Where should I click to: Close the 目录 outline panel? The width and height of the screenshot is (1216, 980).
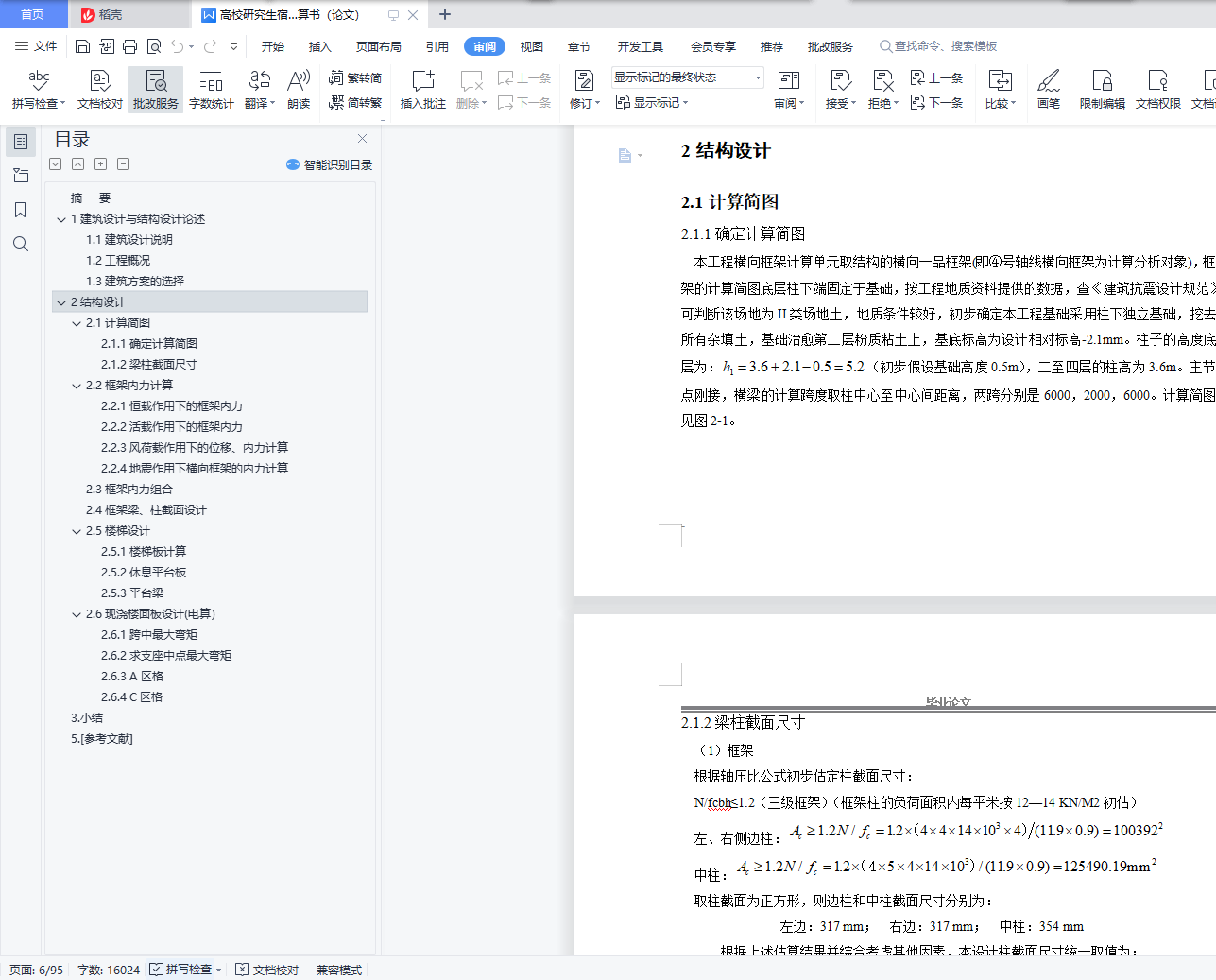[x=362, y=139]
